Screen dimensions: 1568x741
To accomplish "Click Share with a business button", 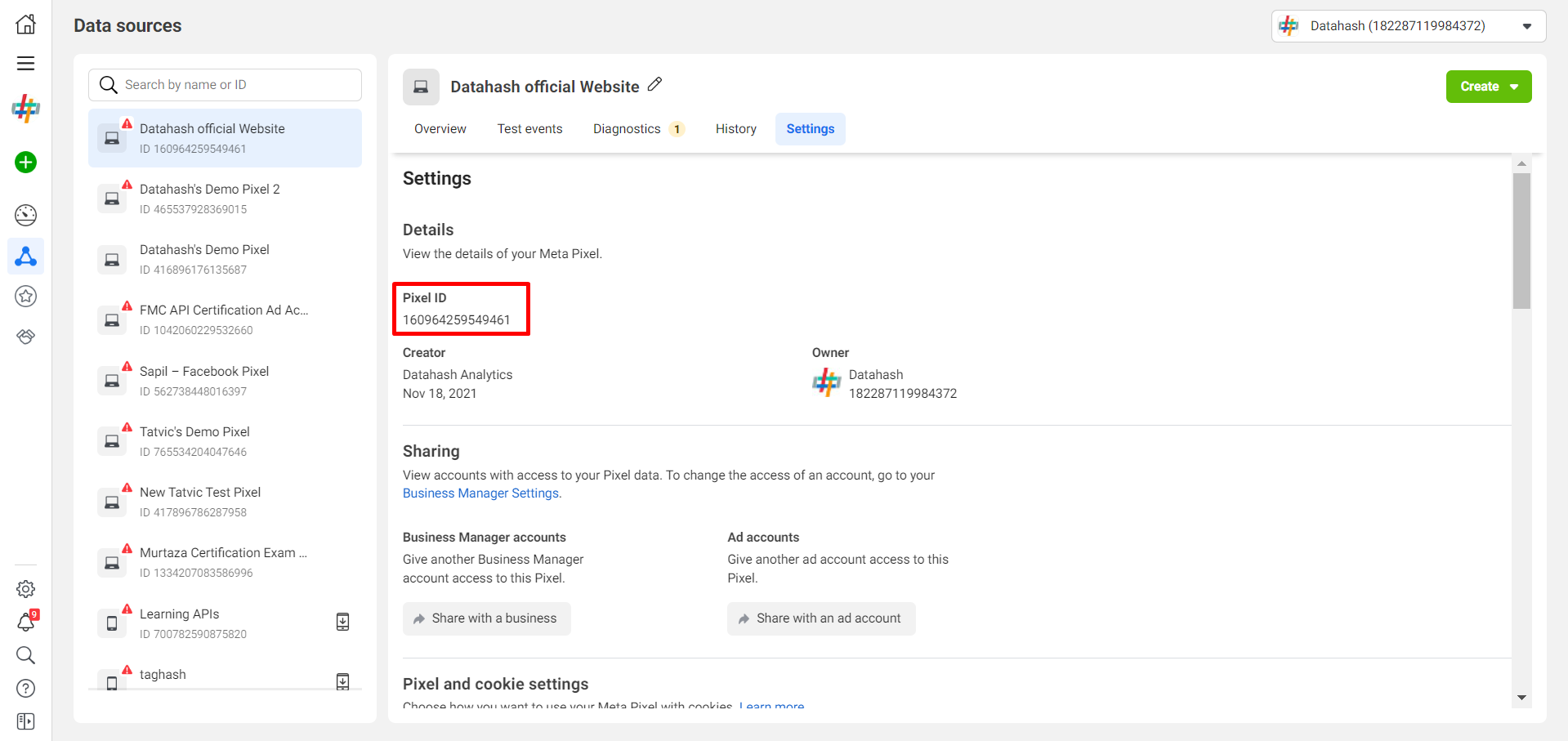I will (487, 618).
